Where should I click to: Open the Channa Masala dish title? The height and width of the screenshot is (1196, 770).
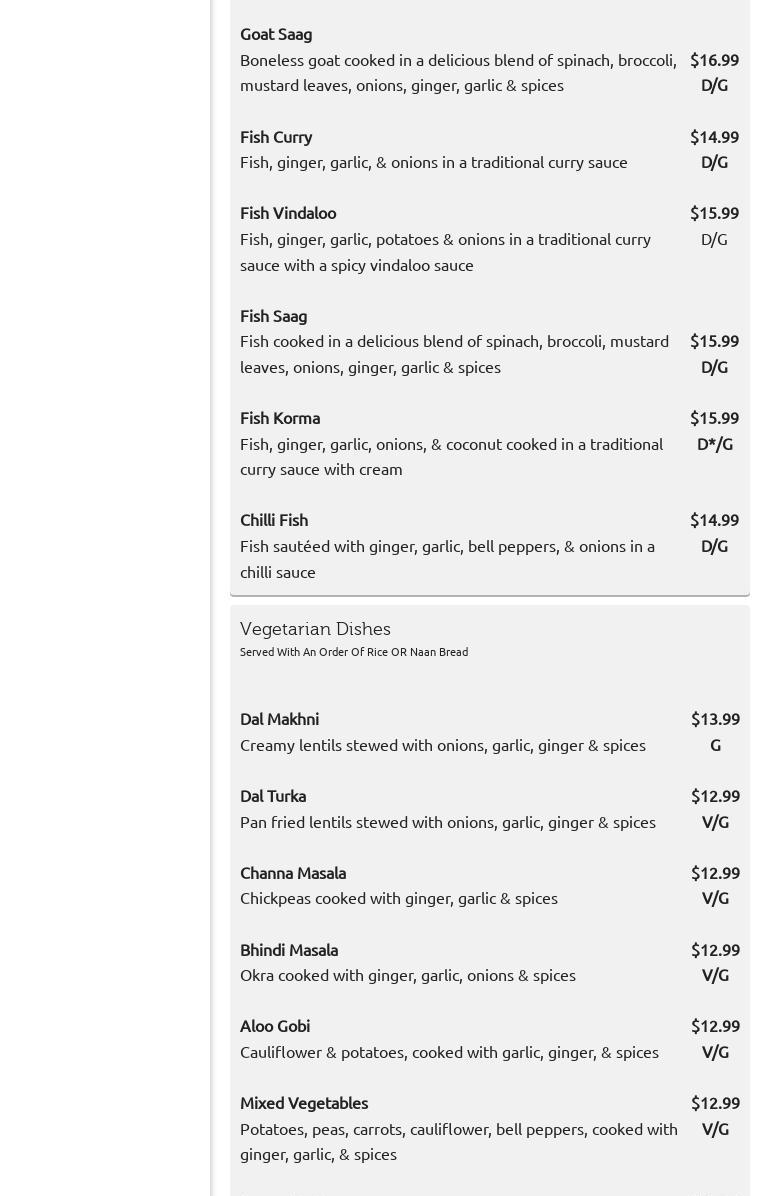293,873
